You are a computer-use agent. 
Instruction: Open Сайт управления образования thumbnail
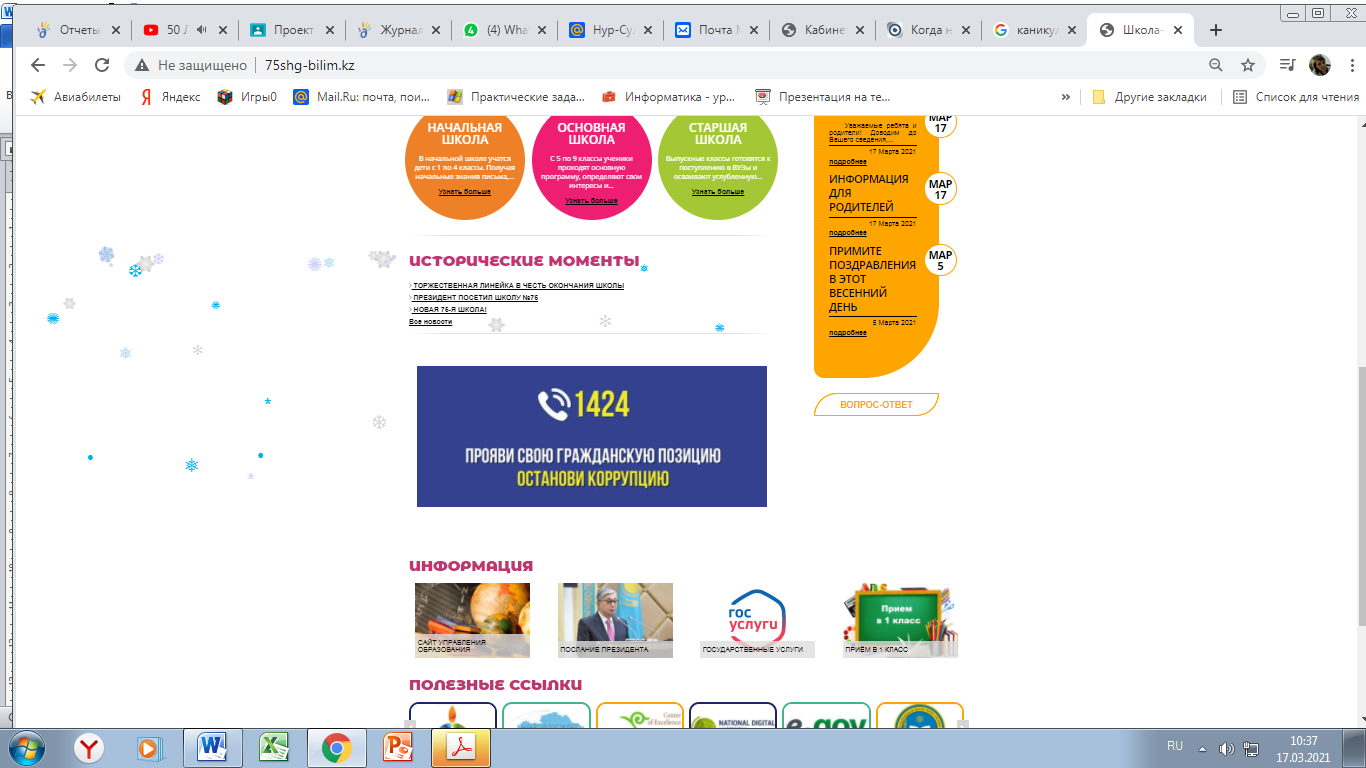472,620
